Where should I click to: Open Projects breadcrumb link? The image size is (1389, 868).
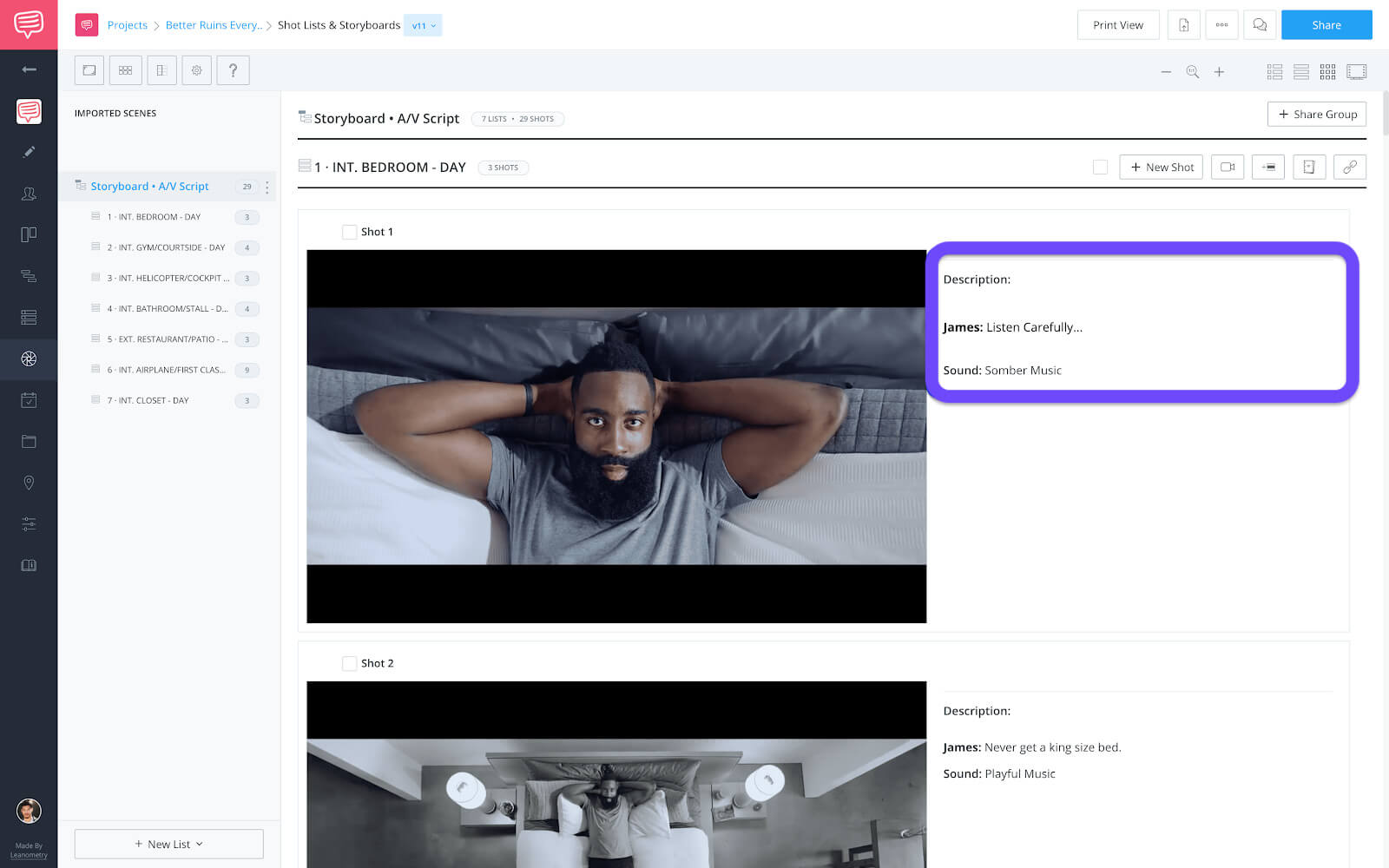127,25
